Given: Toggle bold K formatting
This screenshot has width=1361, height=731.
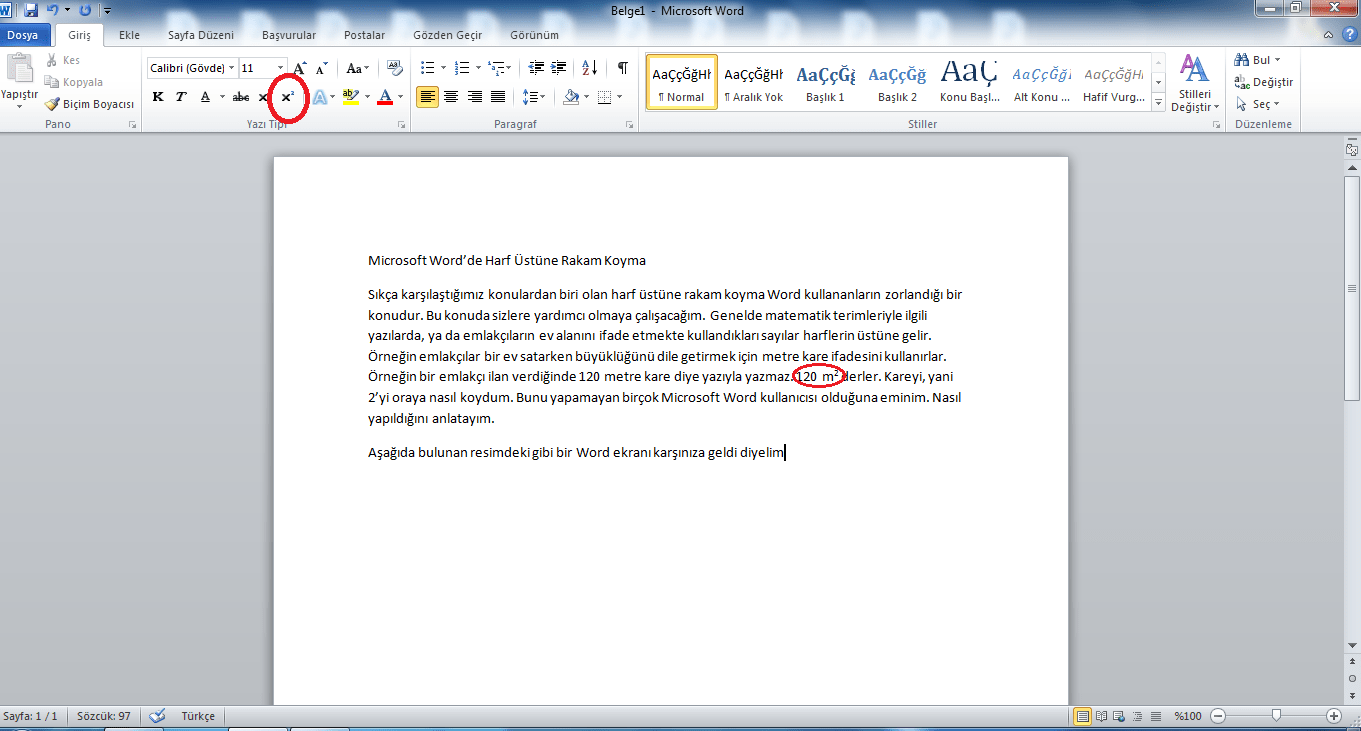Looking at the screenshot, I should click(158, 97).
